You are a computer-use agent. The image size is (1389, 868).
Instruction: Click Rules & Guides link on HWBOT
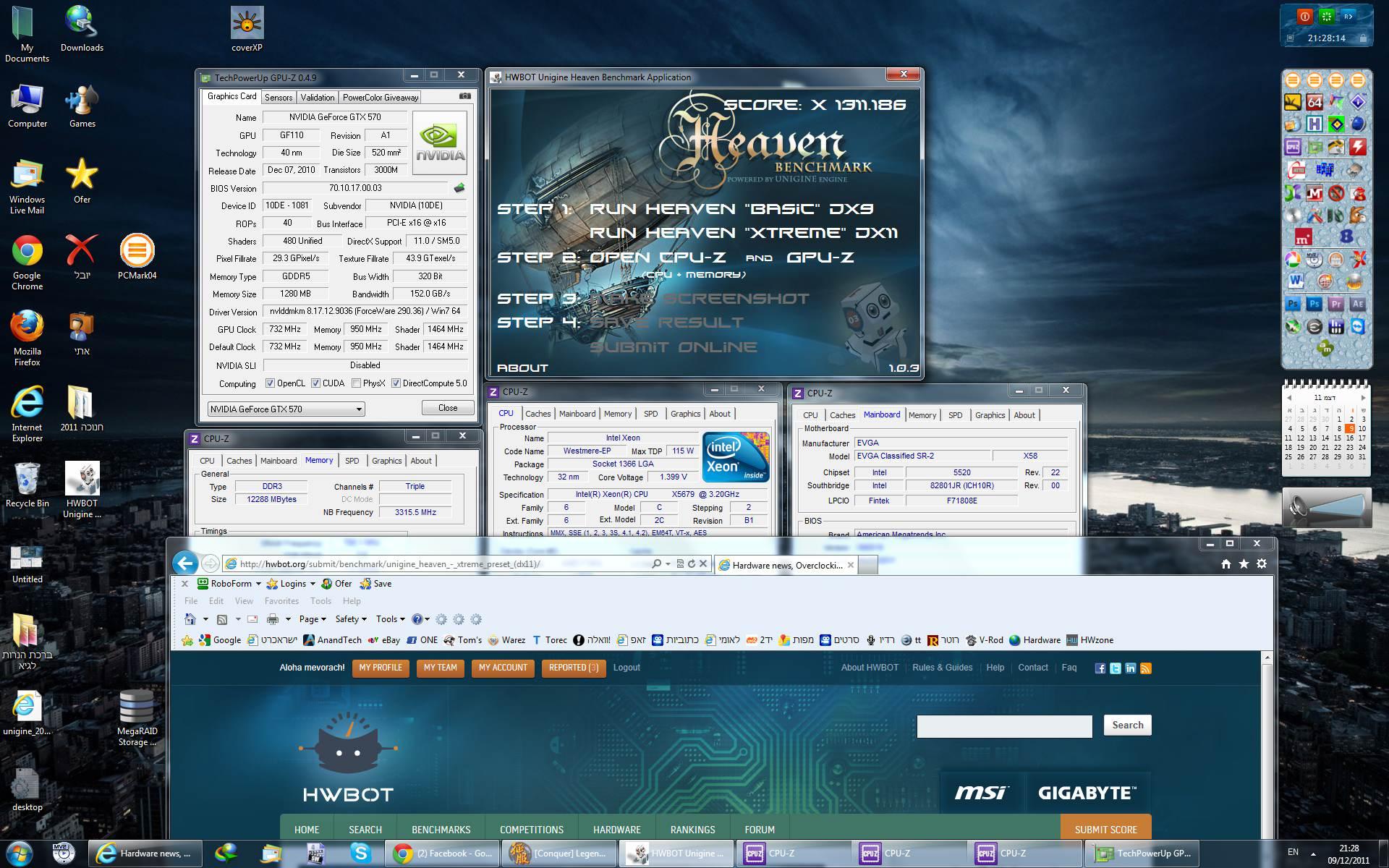(943, 668)
